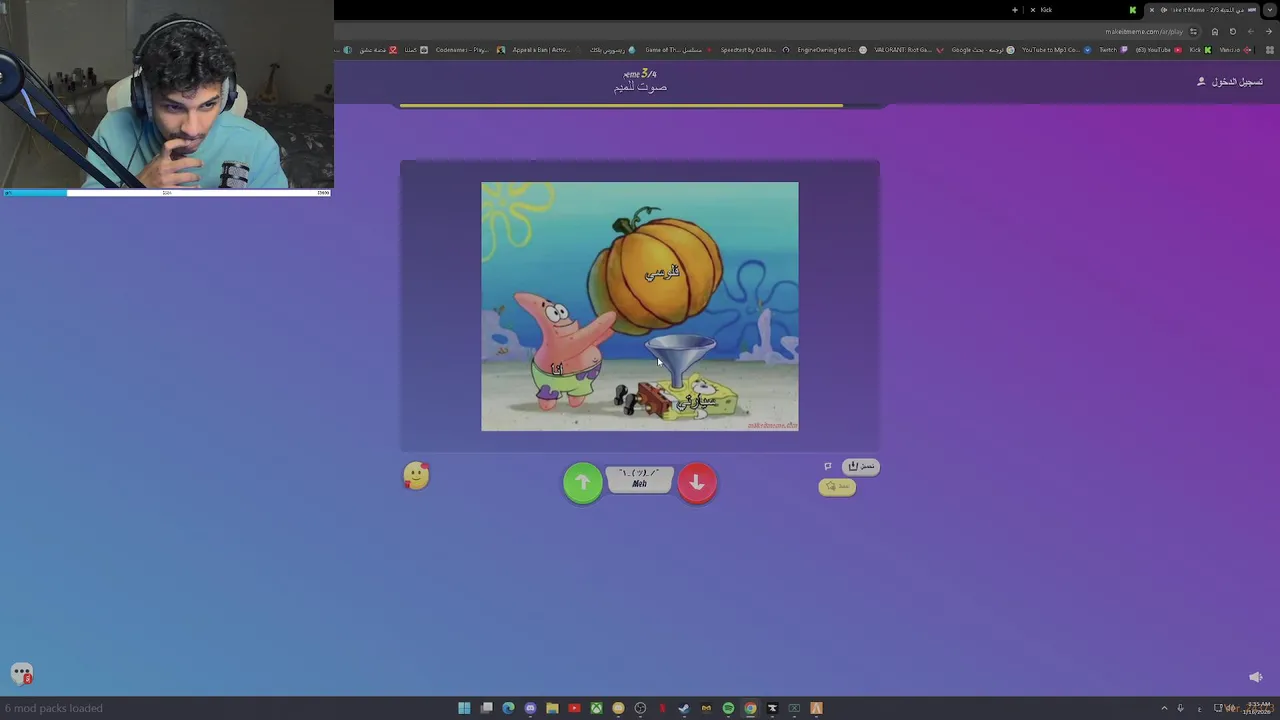Select the Make it Meme browser tab

pyautogui.click(x=1203, y=10)
